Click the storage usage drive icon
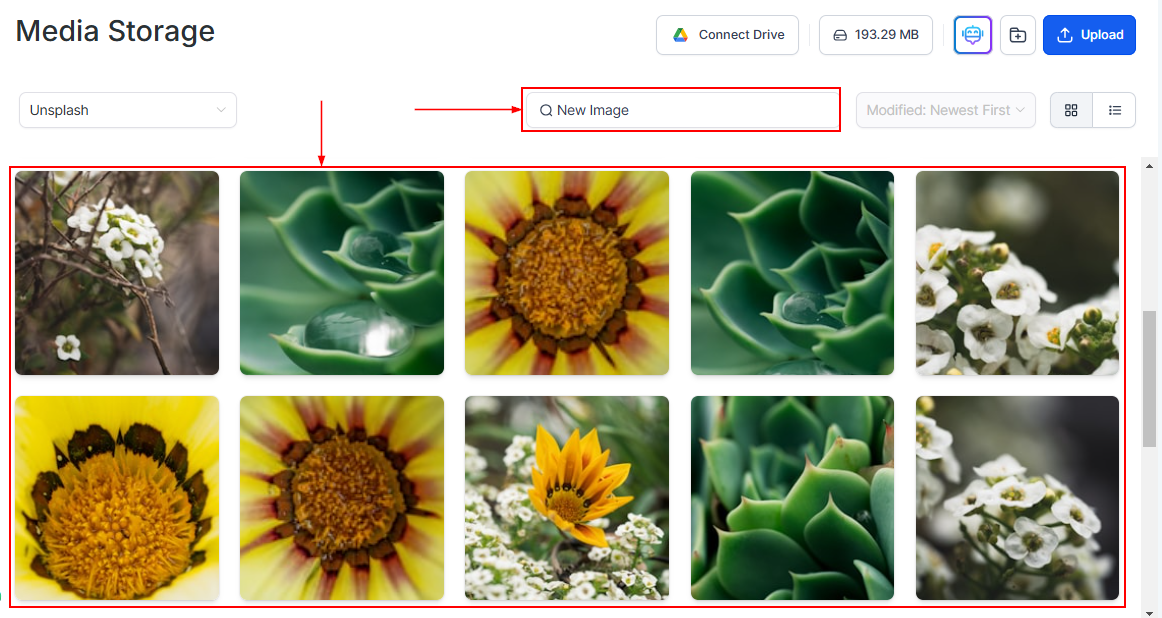Image resolution: width=1162 pixels, height=618 pixels. [840, 34]
